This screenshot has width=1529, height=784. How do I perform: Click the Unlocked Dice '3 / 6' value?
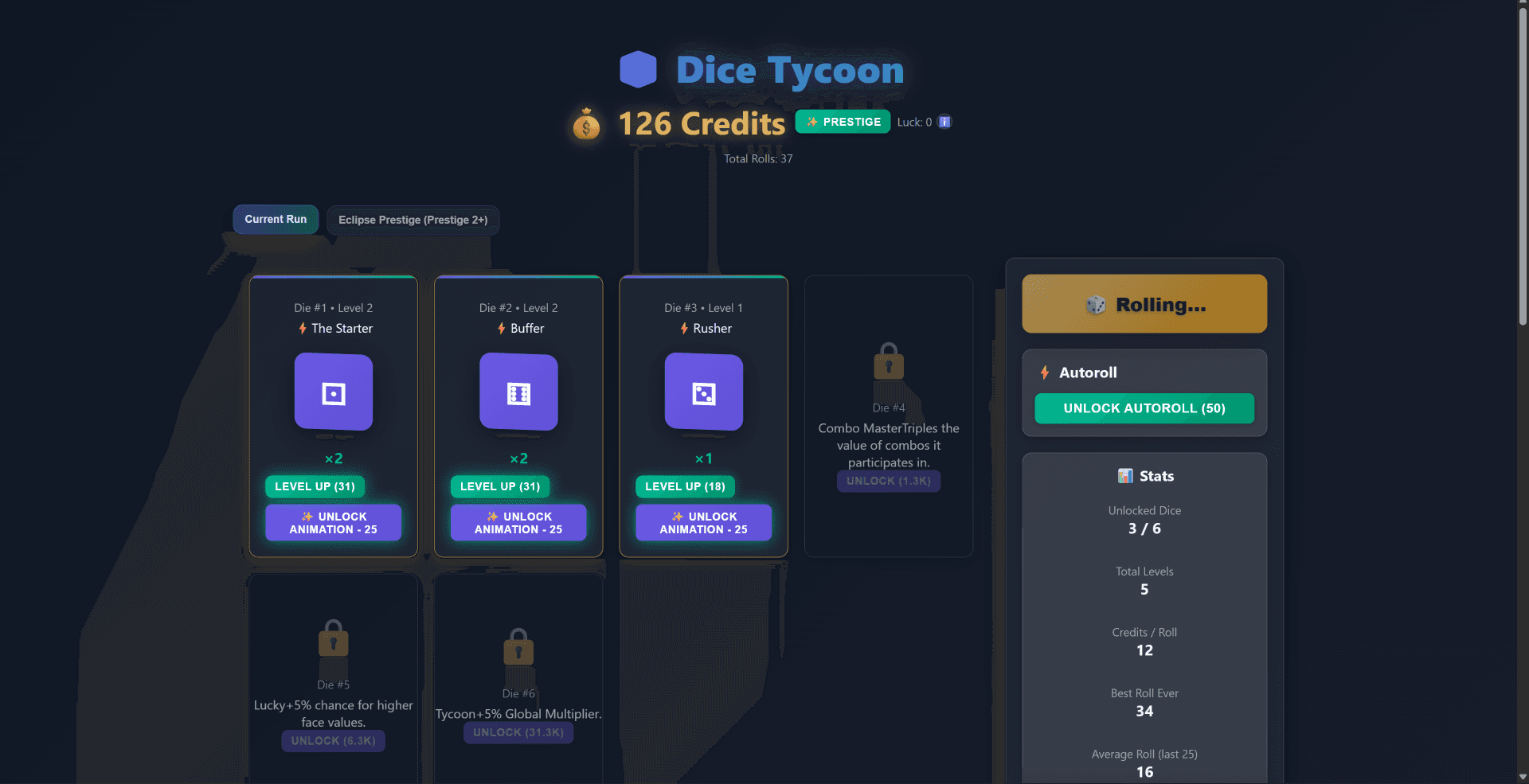coord(1144,529)
